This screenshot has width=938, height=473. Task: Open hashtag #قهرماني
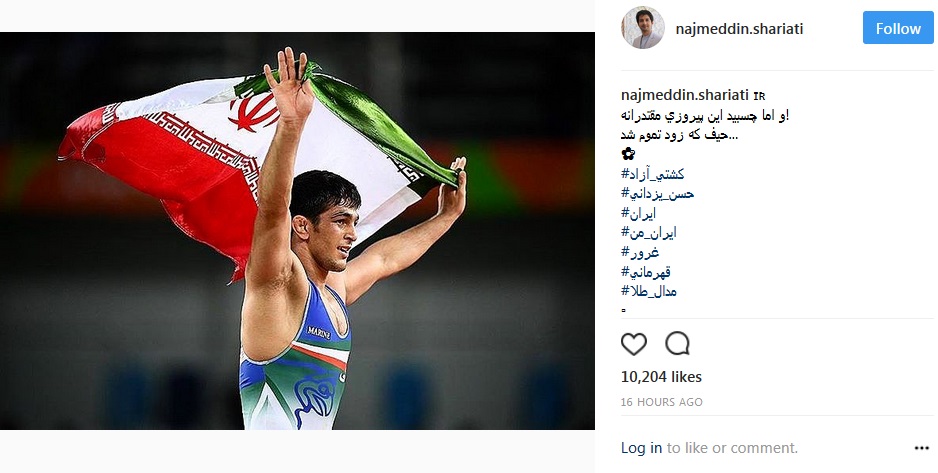point(645,272)
